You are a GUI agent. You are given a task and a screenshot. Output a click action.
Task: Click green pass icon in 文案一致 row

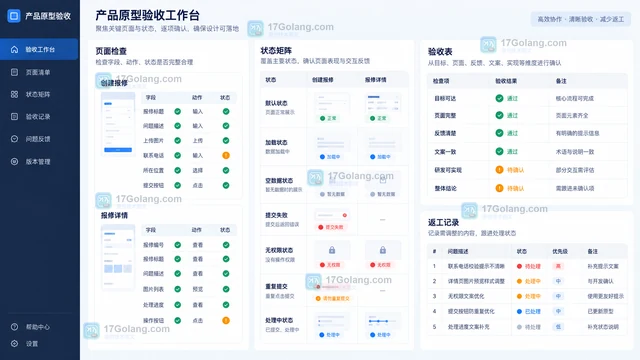[499, 151]
